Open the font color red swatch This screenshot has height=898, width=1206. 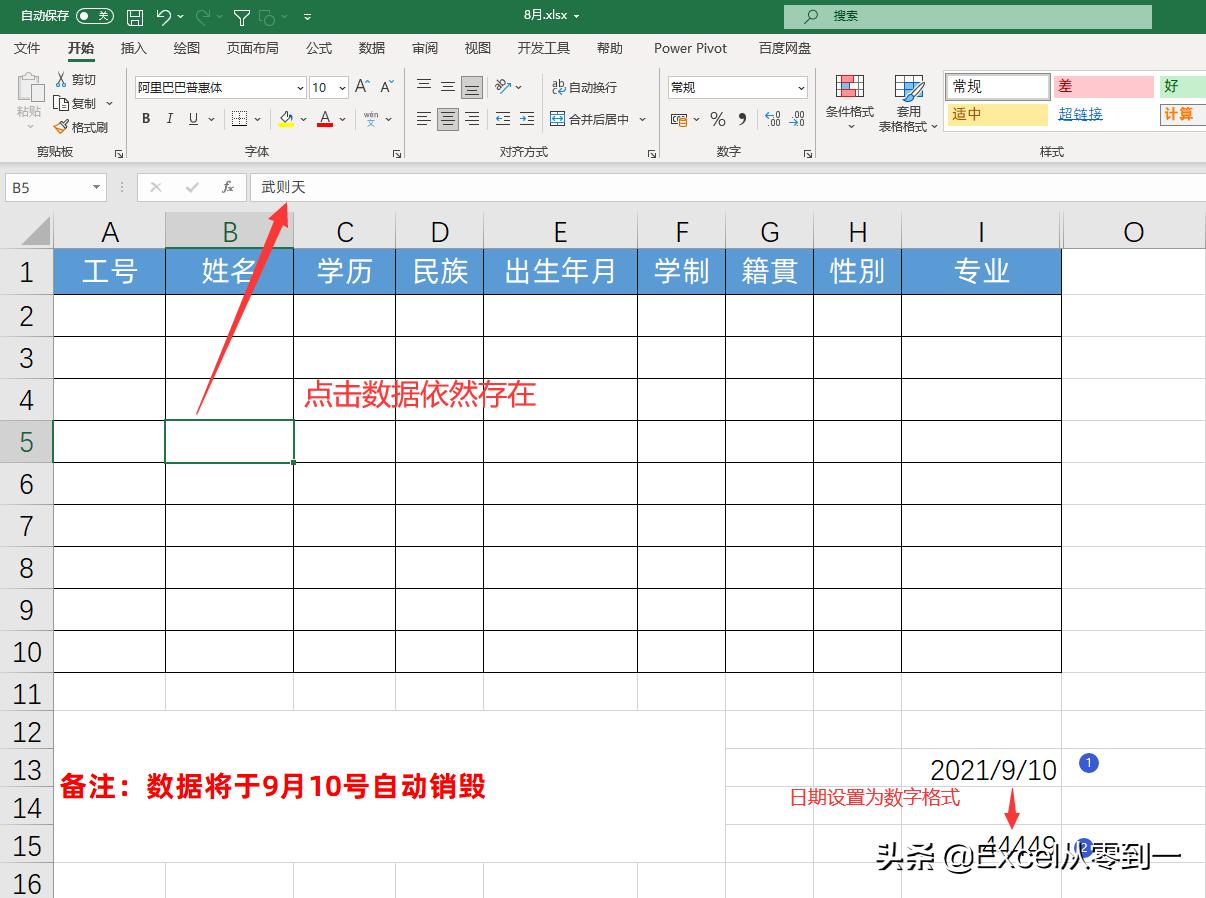tap(325, 119)
